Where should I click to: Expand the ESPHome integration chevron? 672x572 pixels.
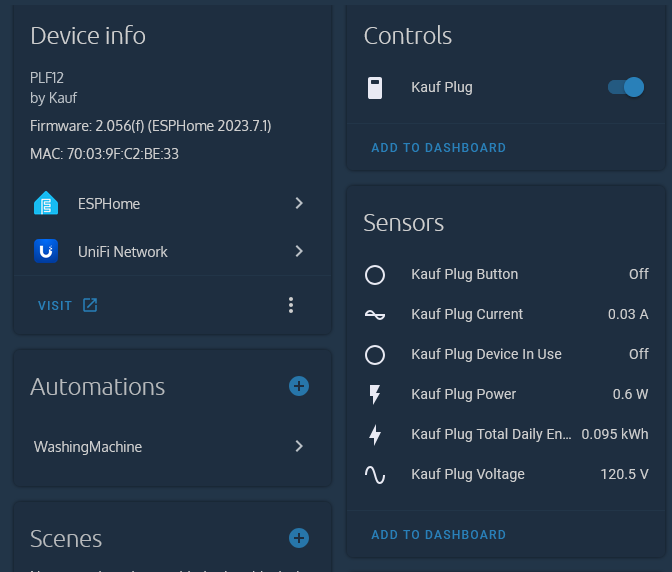click(298, 204)
